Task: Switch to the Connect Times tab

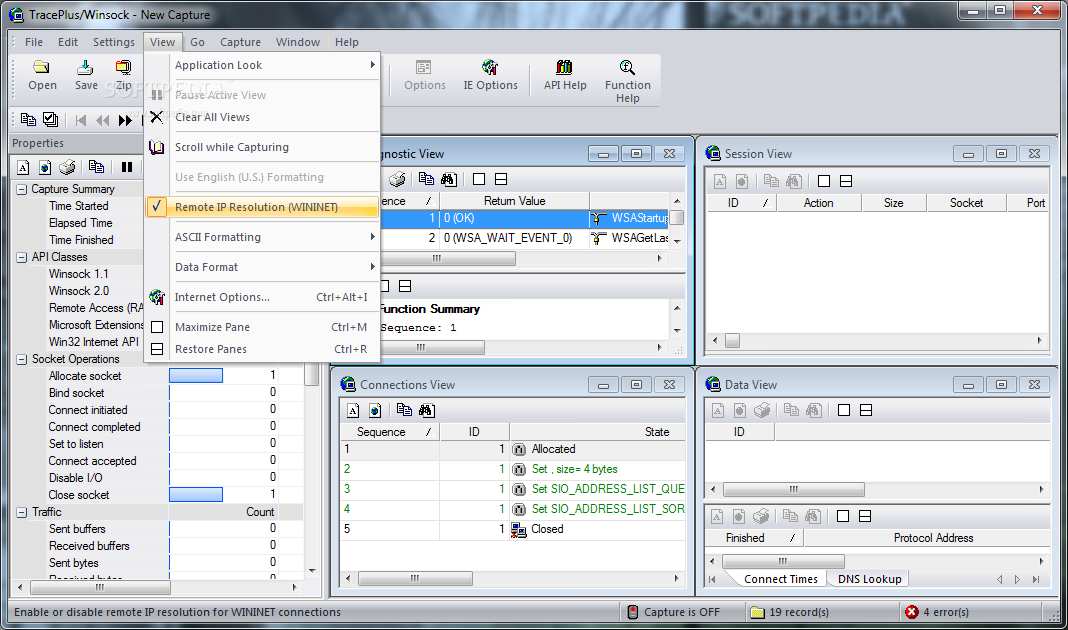Action: 781,579
